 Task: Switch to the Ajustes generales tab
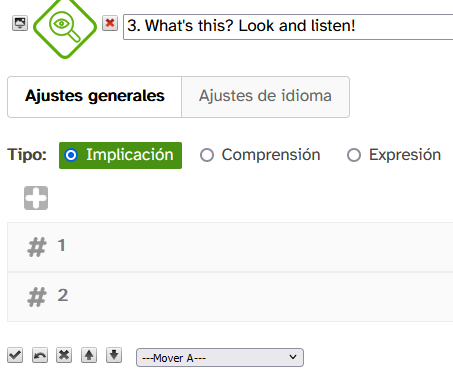coord(95,97)
